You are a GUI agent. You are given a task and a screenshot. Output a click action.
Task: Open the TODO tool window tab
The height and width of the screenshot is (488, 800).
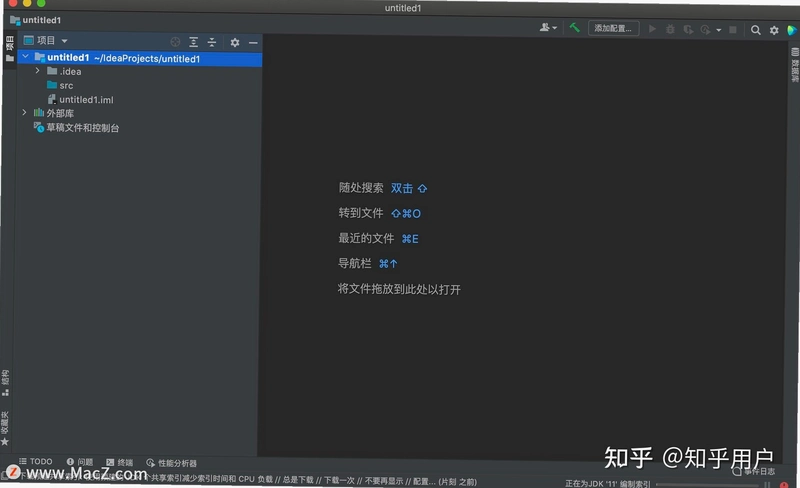point(36,461)
